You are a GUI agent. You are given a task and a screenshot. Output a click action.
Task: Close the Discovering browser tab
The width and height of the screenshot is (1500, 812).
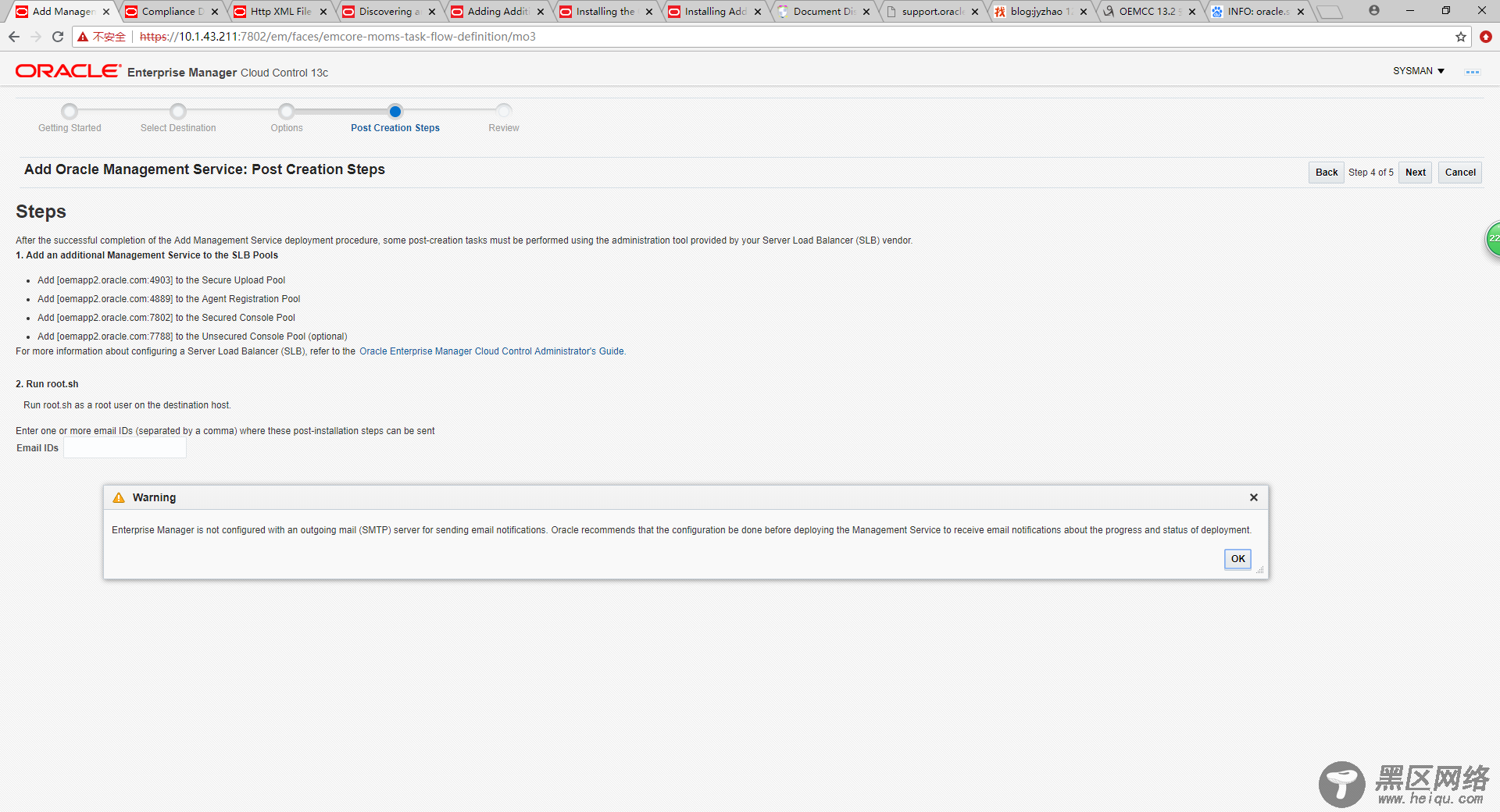(432, 12)
